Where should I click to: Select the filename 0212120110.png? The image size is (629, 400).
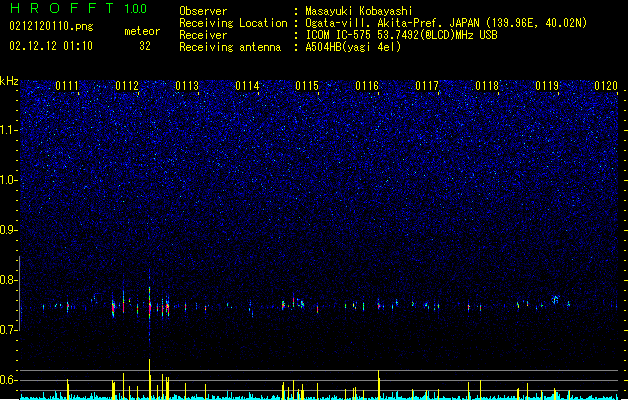(51, 26)
